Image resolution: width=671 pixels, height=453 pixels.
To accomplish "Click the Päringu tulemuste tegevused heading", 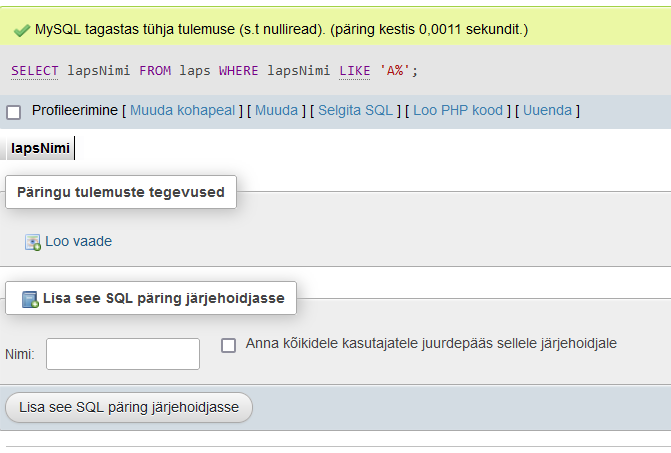I will (121, 192).
